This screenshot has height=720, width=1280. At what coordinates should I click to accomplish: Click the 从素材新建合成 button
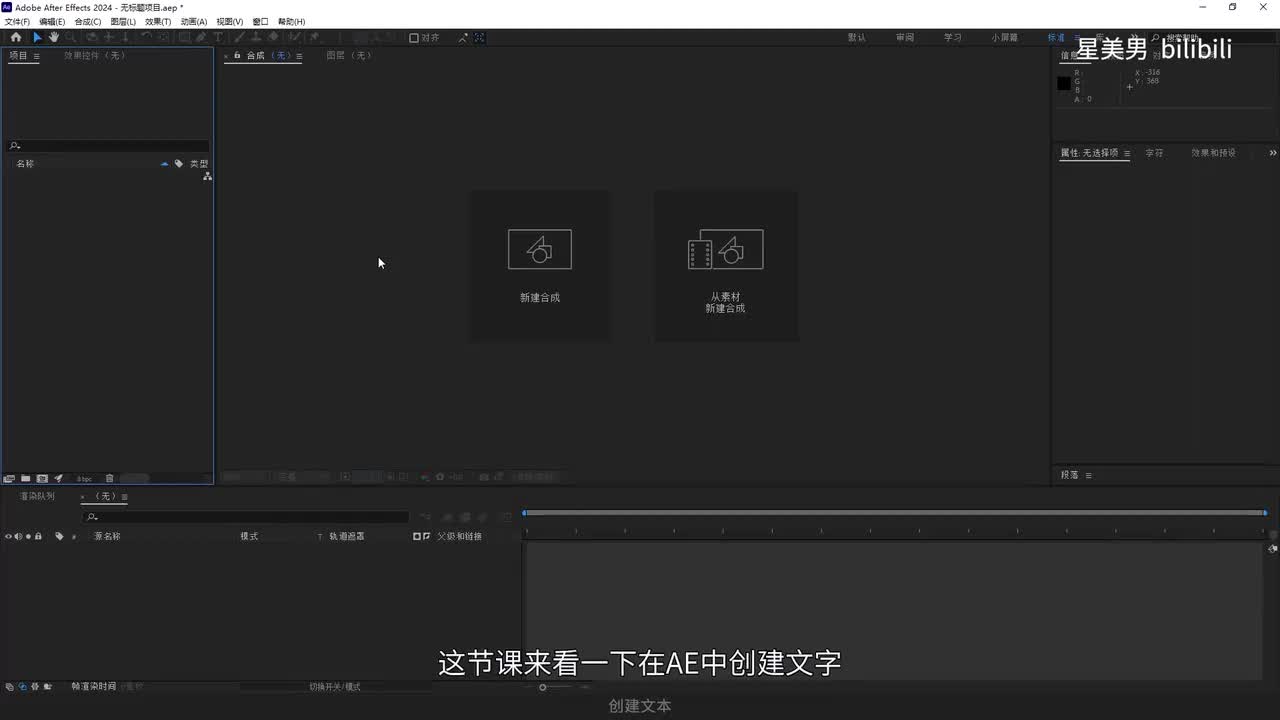click(726, 266)
